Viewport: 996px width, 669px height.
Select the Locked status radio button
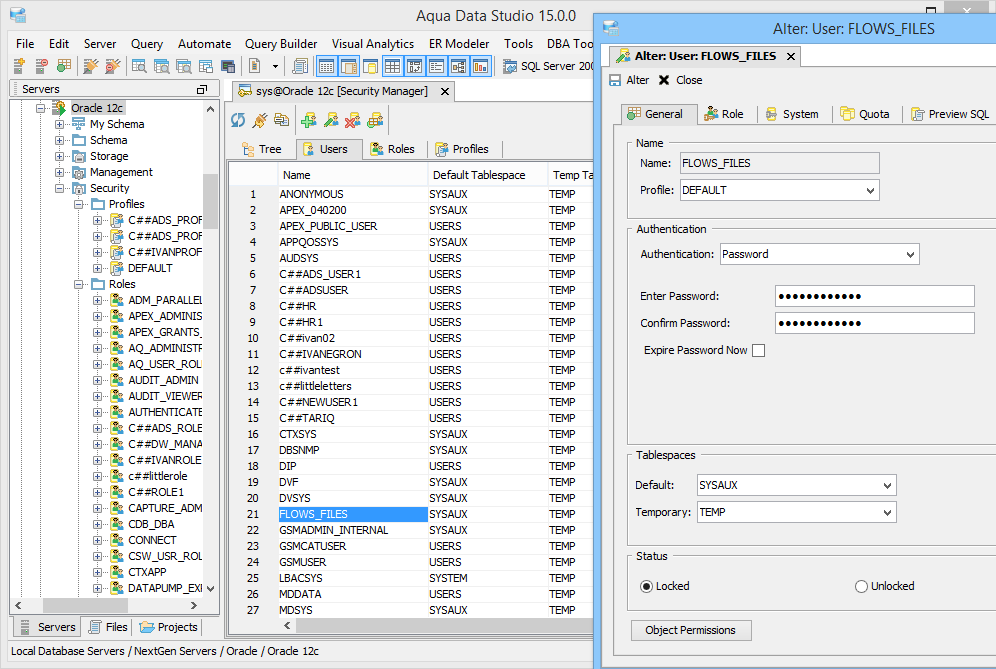[x=646, y=587]
